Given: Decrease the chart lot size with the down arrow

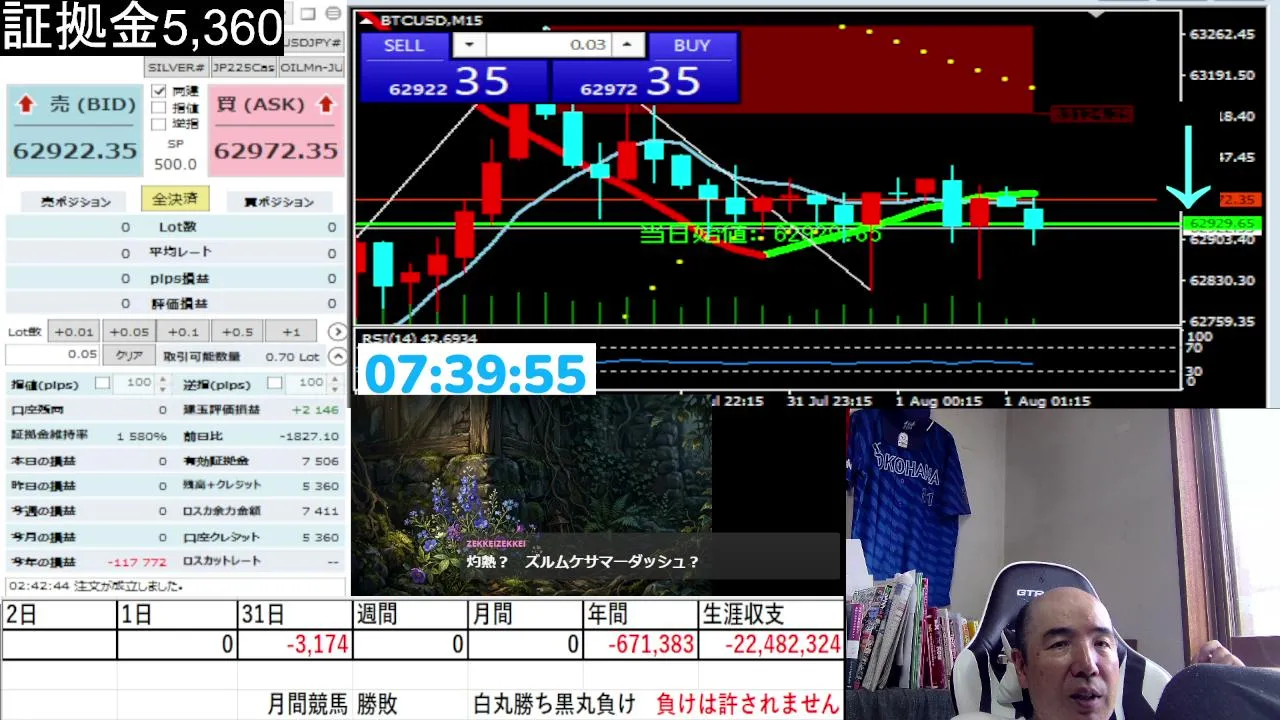Looking at the screenshot, I should click(469, 45).
